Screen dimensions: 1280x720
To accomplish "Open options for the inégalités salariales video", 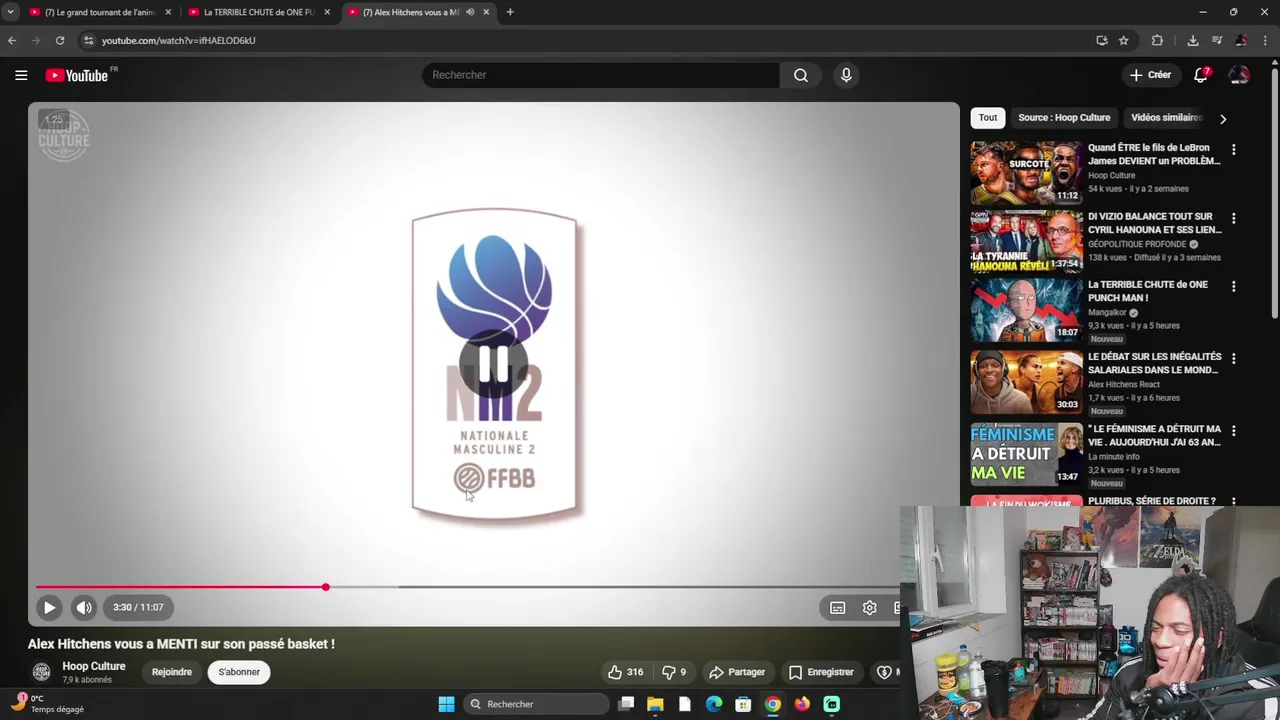I will (1233, 358).
